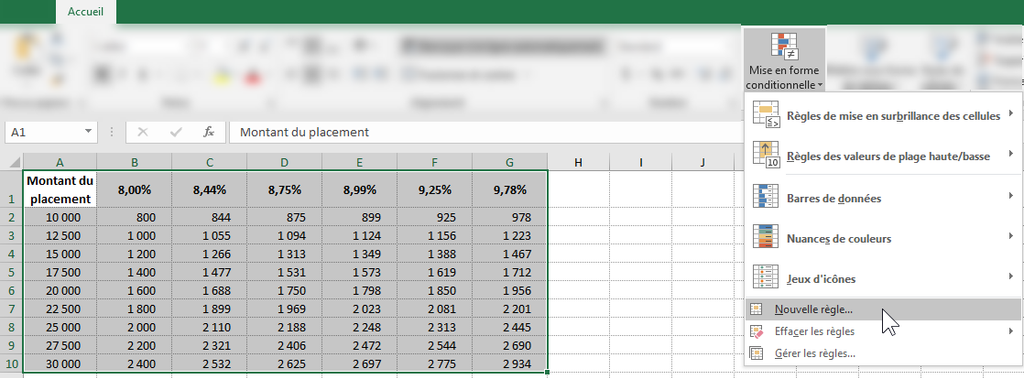Open the Nuances de couleurs submenu
The height and width of the screenshot is (378, 1024).
point(883,238)
